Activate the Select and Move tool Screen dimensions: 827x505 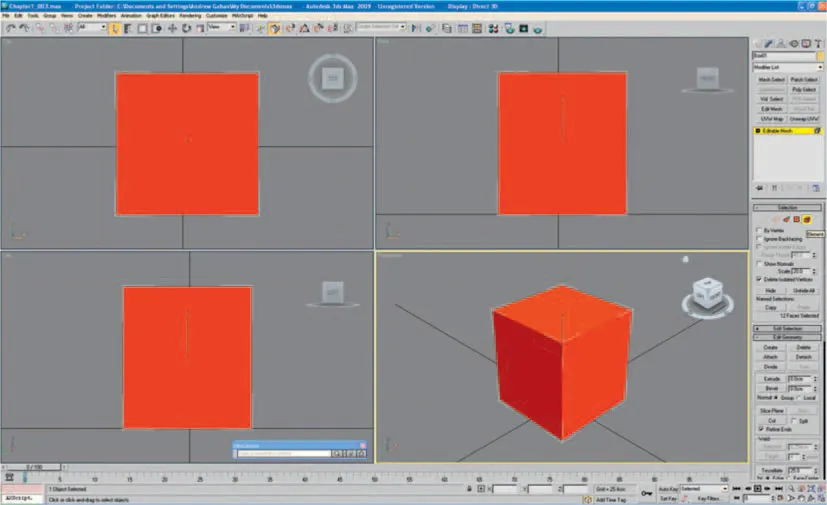coord(172,28)
